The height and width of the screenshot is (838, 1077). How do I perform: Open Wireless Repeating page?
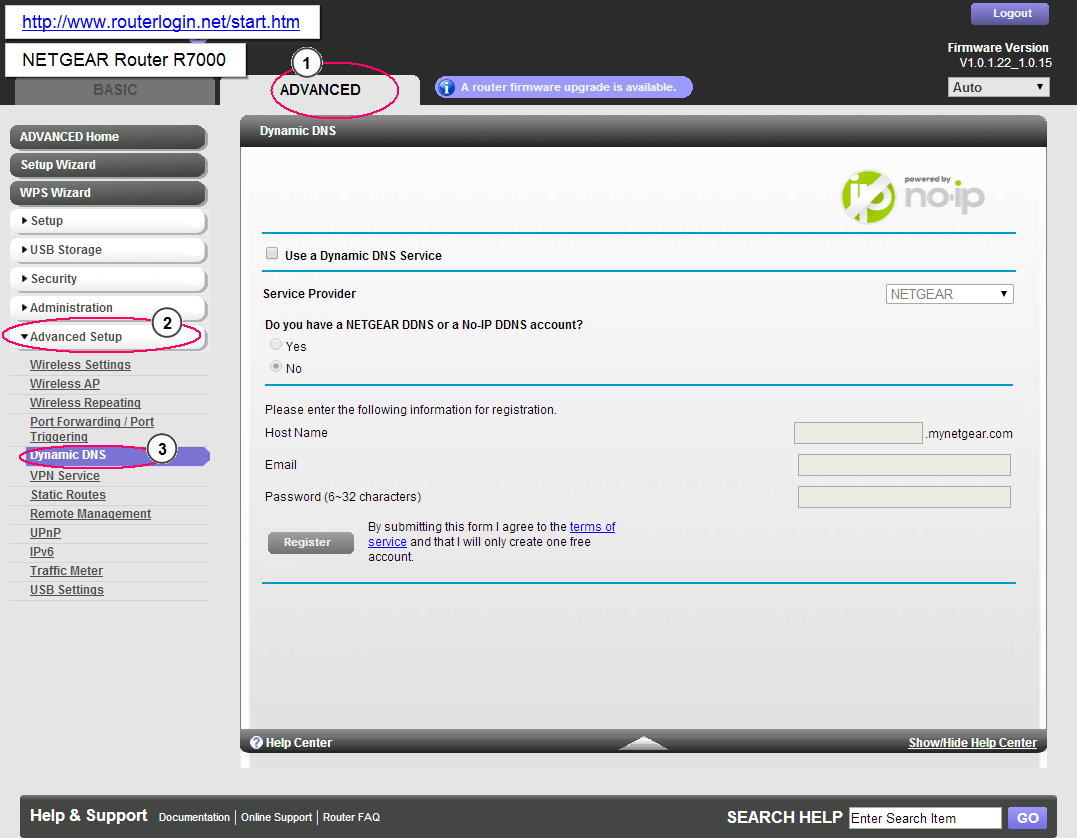pos(85,403)
